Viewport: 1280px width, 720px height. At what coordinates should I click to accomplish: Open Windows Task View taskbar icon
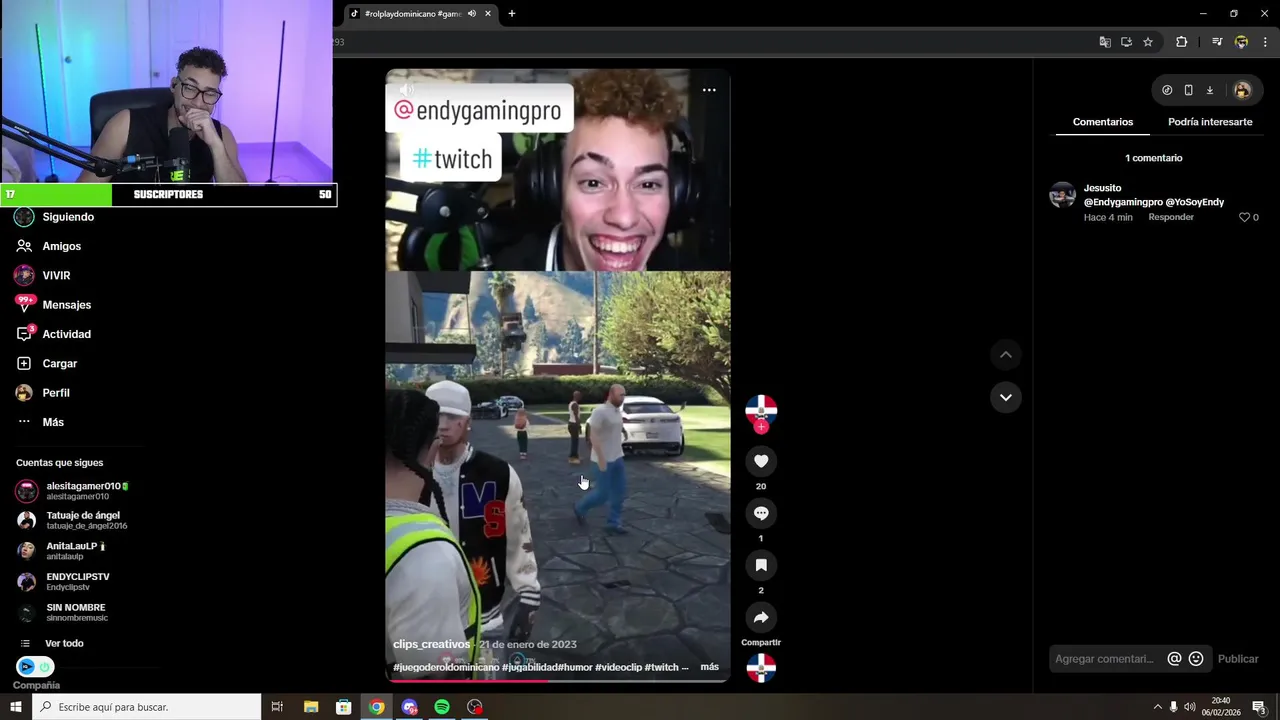277,707
